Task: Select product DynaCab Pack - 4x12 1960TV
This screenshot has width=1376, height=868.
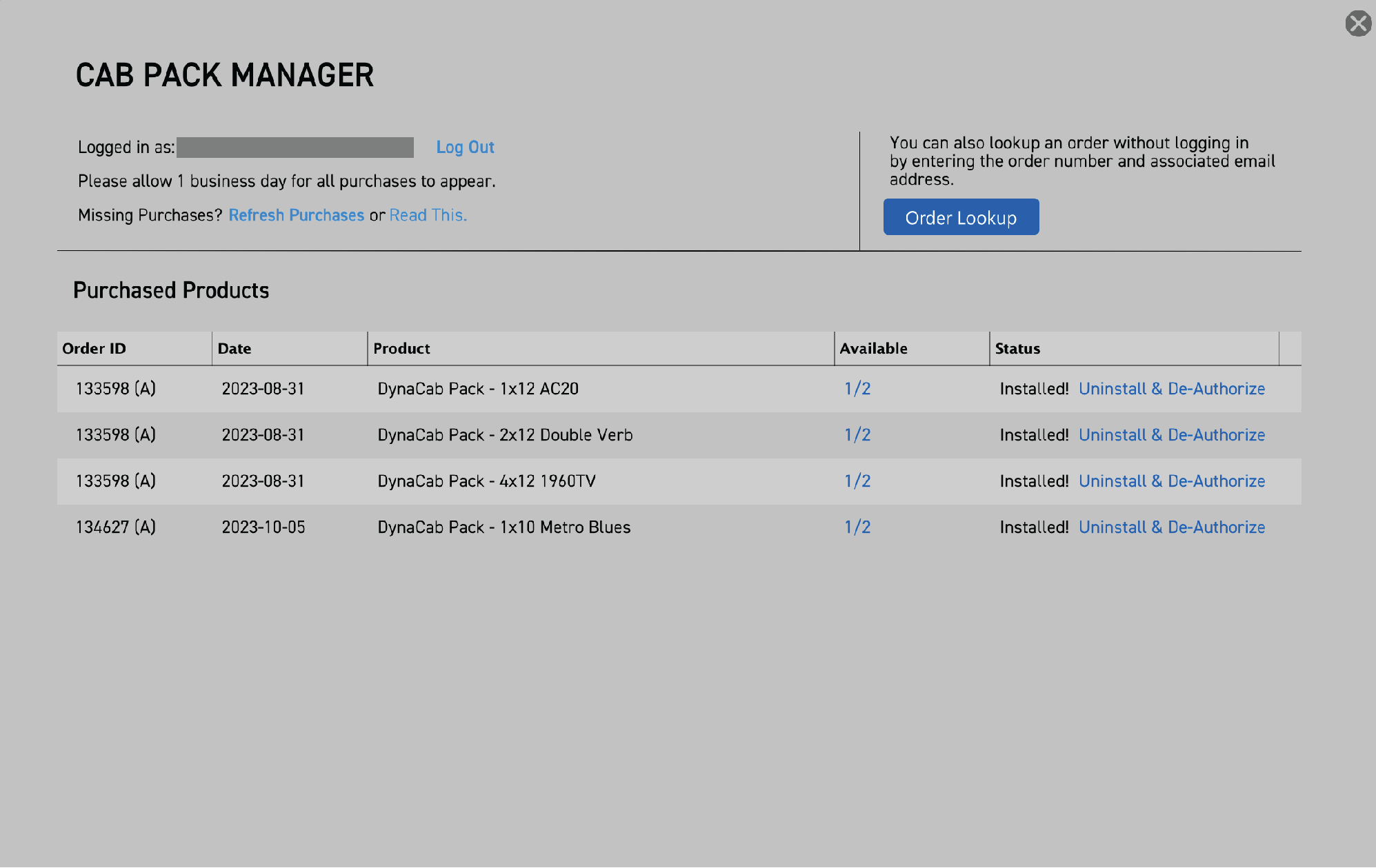Action: pyautogui.click(x=486, y=481)
